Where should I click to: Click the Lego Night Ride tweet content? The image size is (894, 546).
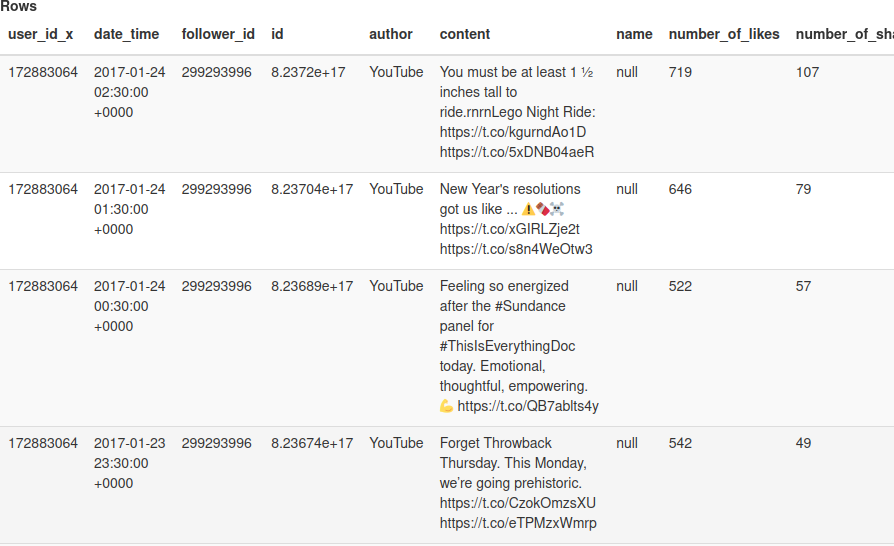point(517,112)
